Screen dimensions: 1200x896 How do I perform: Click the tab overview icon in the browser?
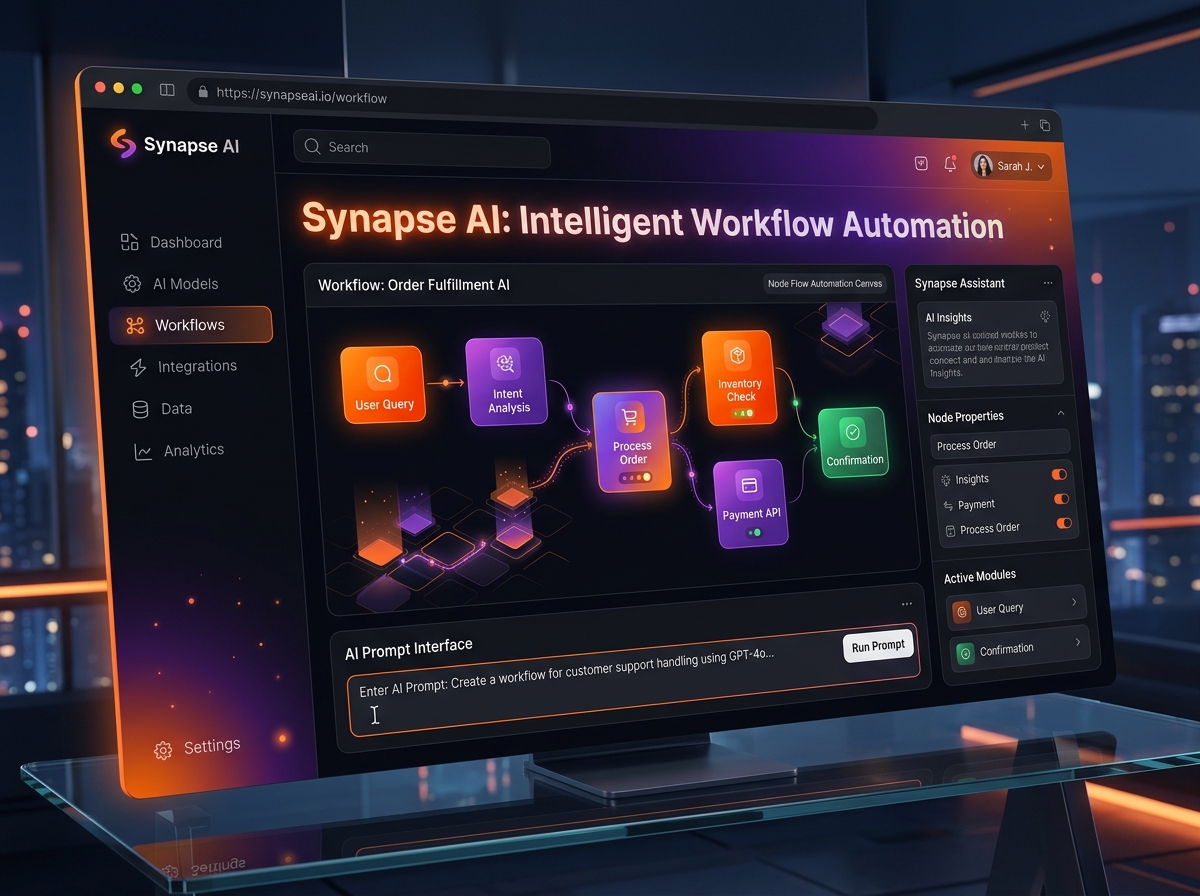tap(1044, 126)
